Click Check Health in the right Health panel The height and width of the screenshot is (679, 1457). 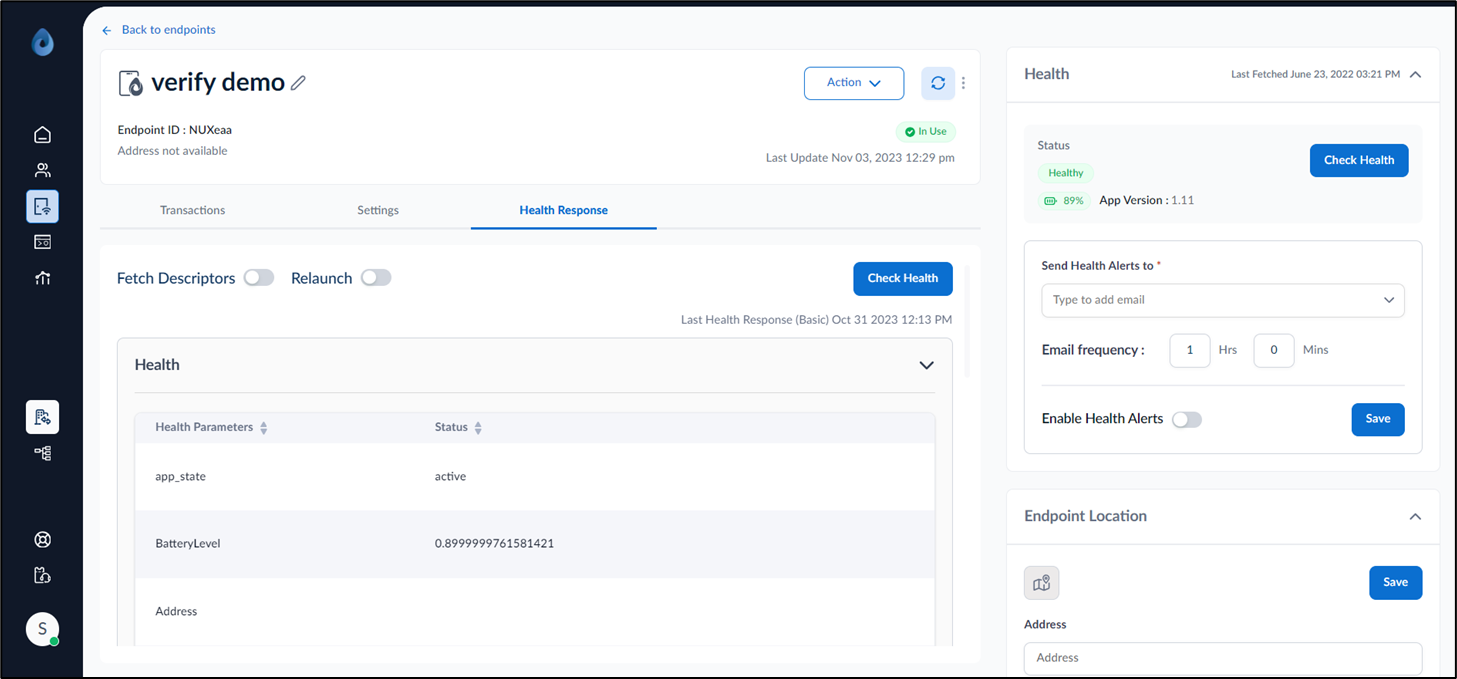click(x=1359, y=160)
